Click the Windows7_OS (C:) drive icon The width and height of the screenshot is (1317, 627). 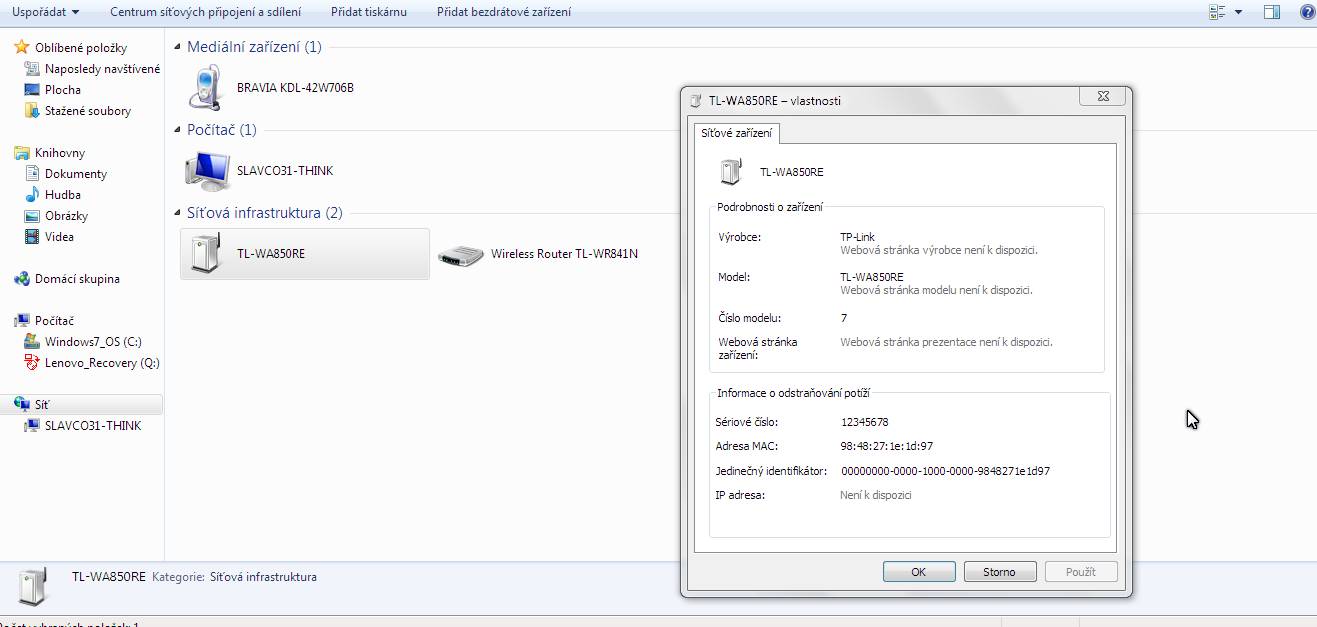[x=33, y=342]
